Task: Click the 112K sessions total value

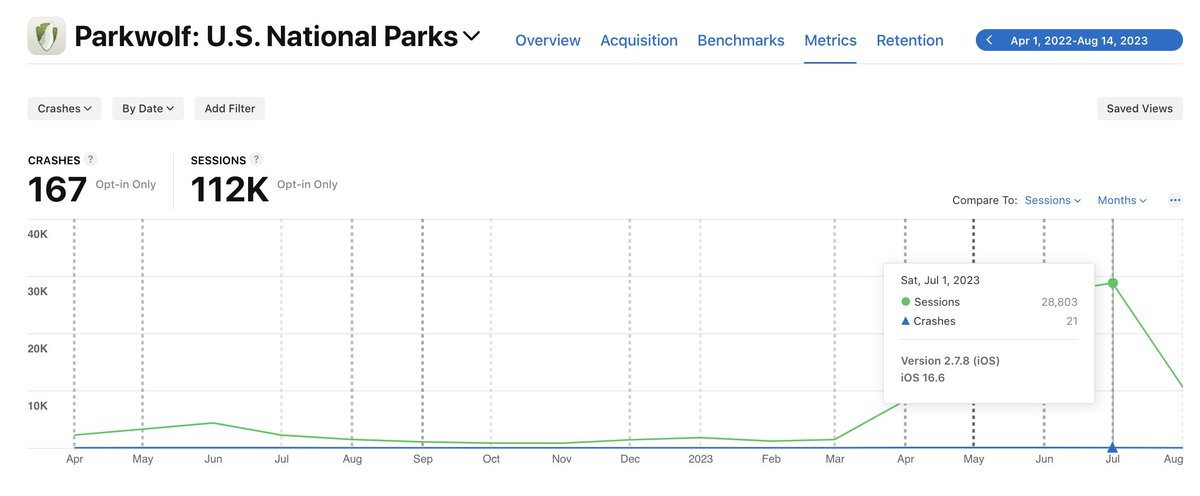Action: (229, 189)
